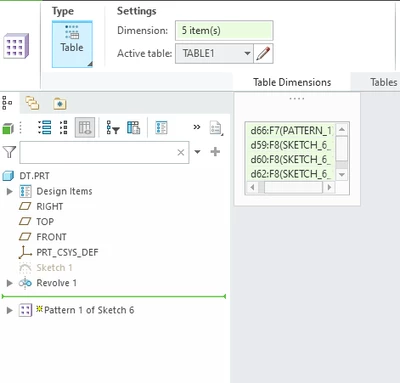Click the RIGHT plane icon
Image resolution: width=400 pixels, height=383 pixels.
(25, 206)
